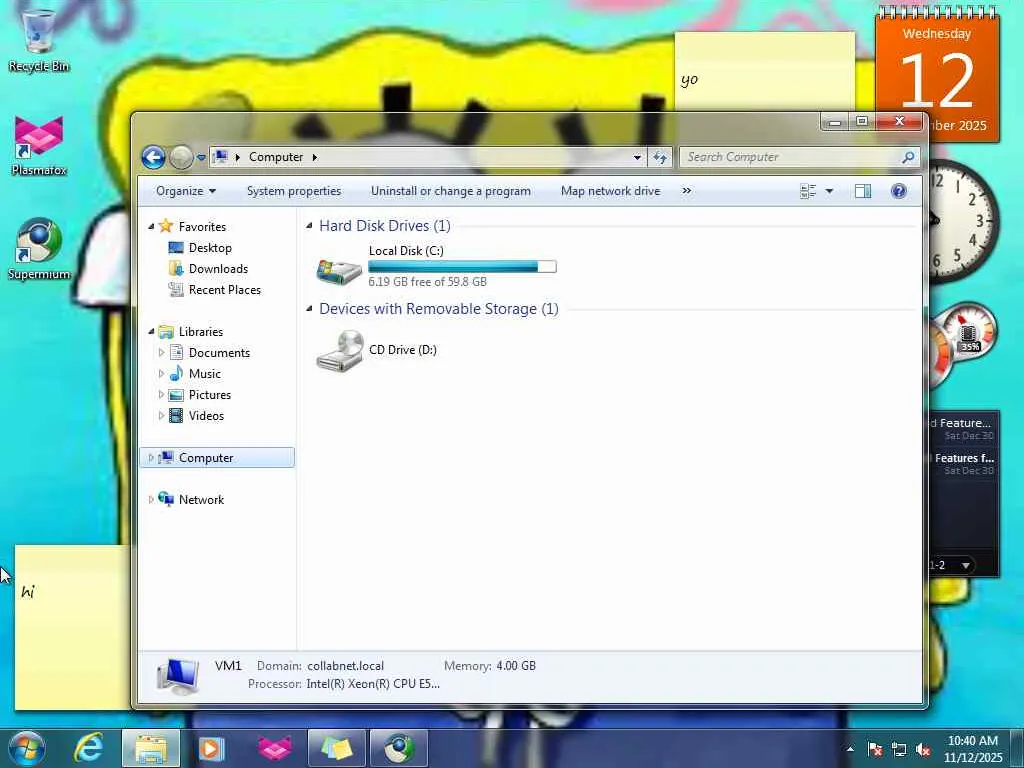
Task: Open the Organize menu
Action: click(x=186, y=191)
